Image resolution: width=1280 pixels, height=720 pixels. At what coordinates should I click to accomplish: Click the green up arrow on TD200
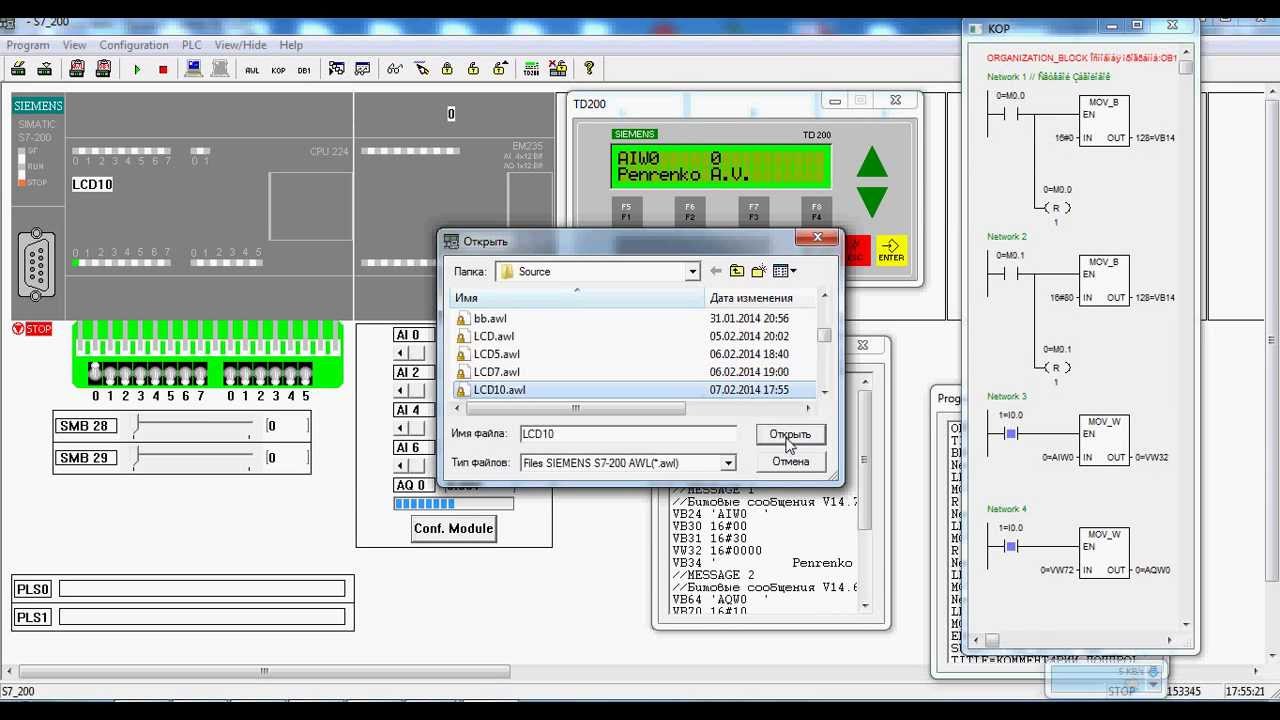(872, 163)
